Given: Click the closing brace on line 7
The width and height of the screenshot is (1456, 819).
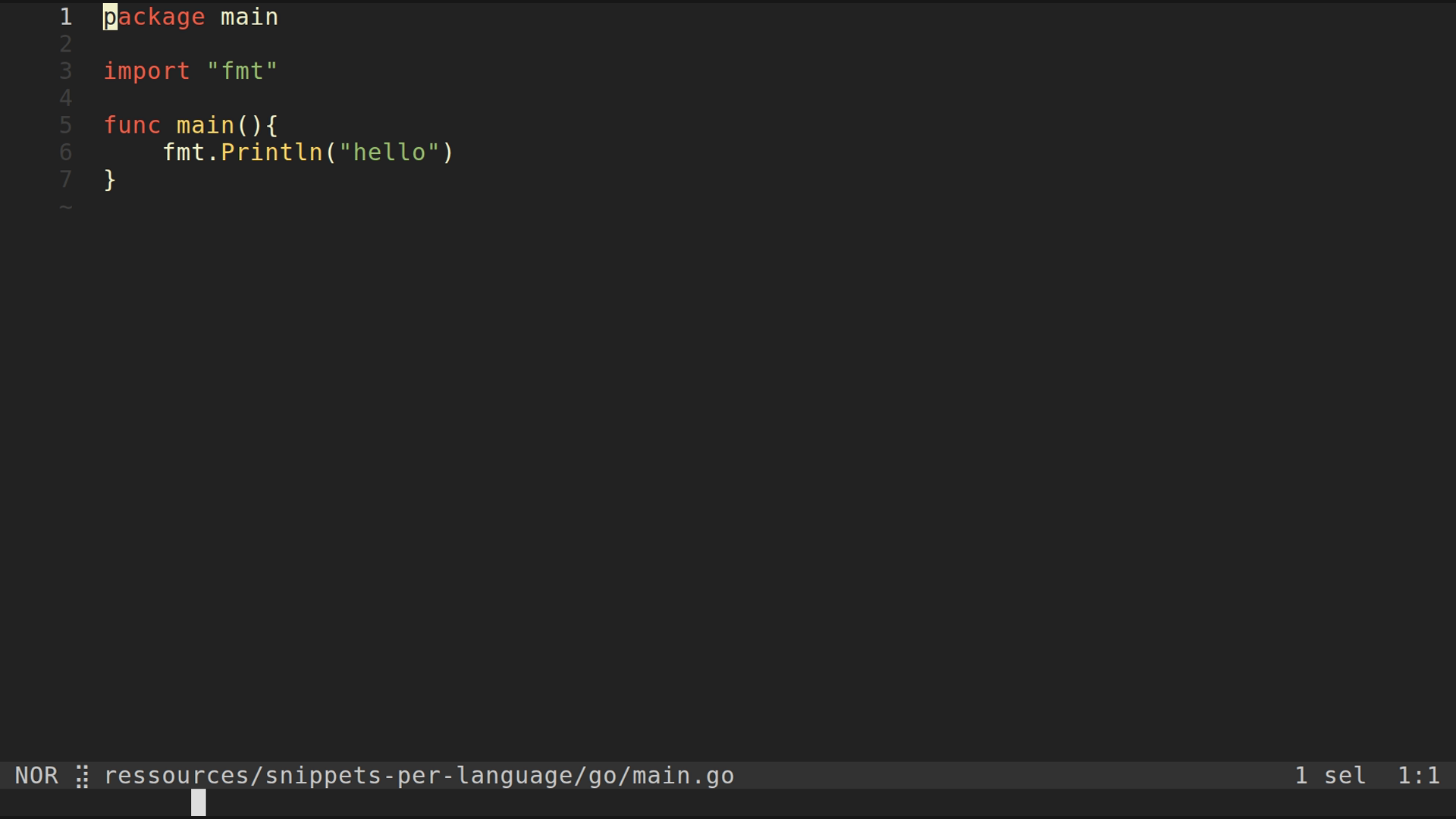Looking at the screenshot, I should click(x=110, y=180).
